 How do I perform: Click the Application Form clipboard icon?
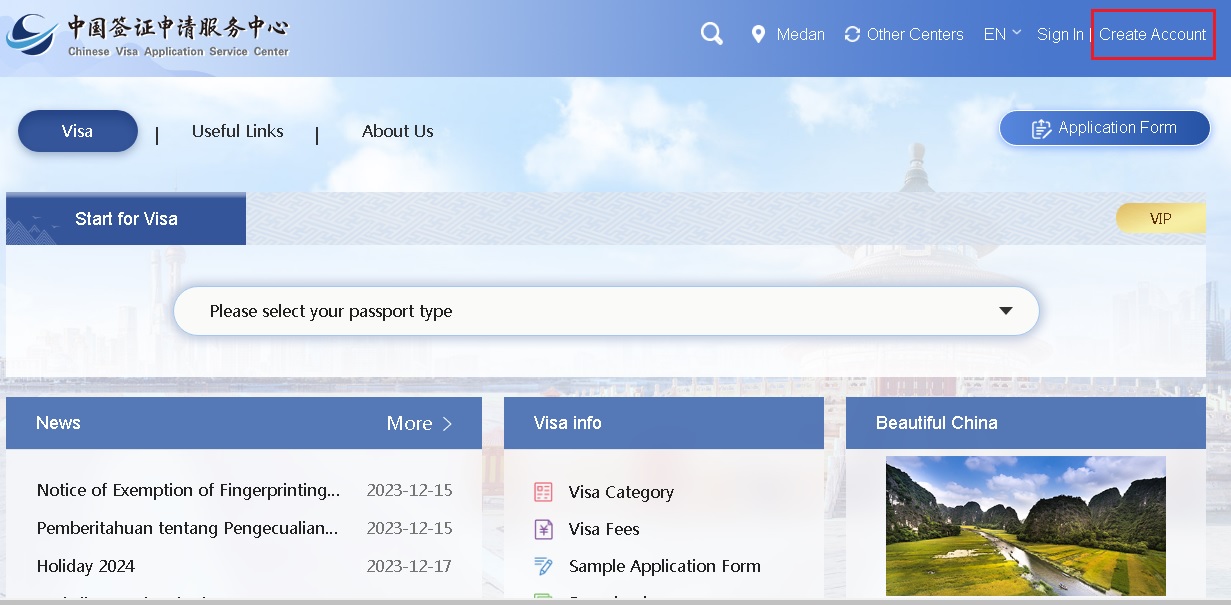(1041, 129)
